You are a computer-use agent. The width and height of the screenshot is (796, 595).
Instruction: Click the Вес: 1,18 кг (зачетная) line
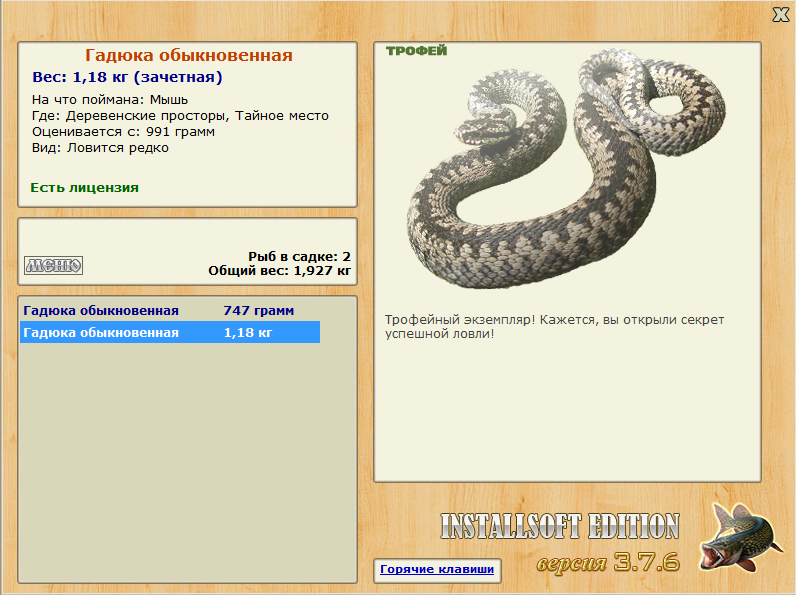point(127,77)
